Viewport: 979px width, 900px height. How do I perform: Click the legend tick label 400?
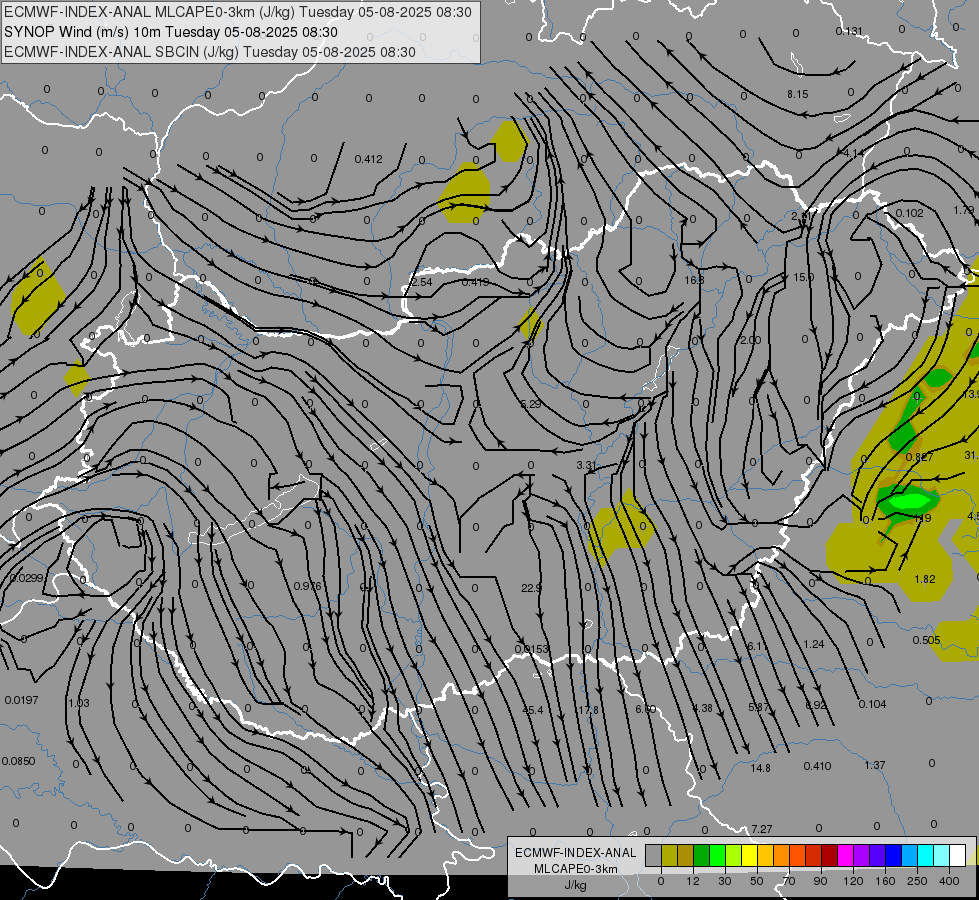[949, 881]
